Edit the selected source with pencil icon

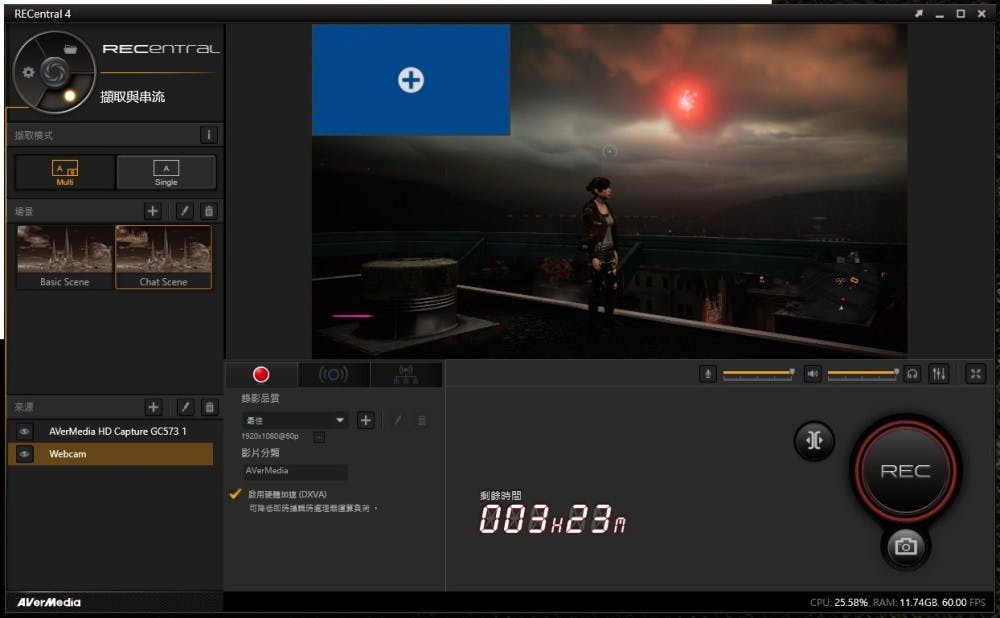tap(184, 407)
